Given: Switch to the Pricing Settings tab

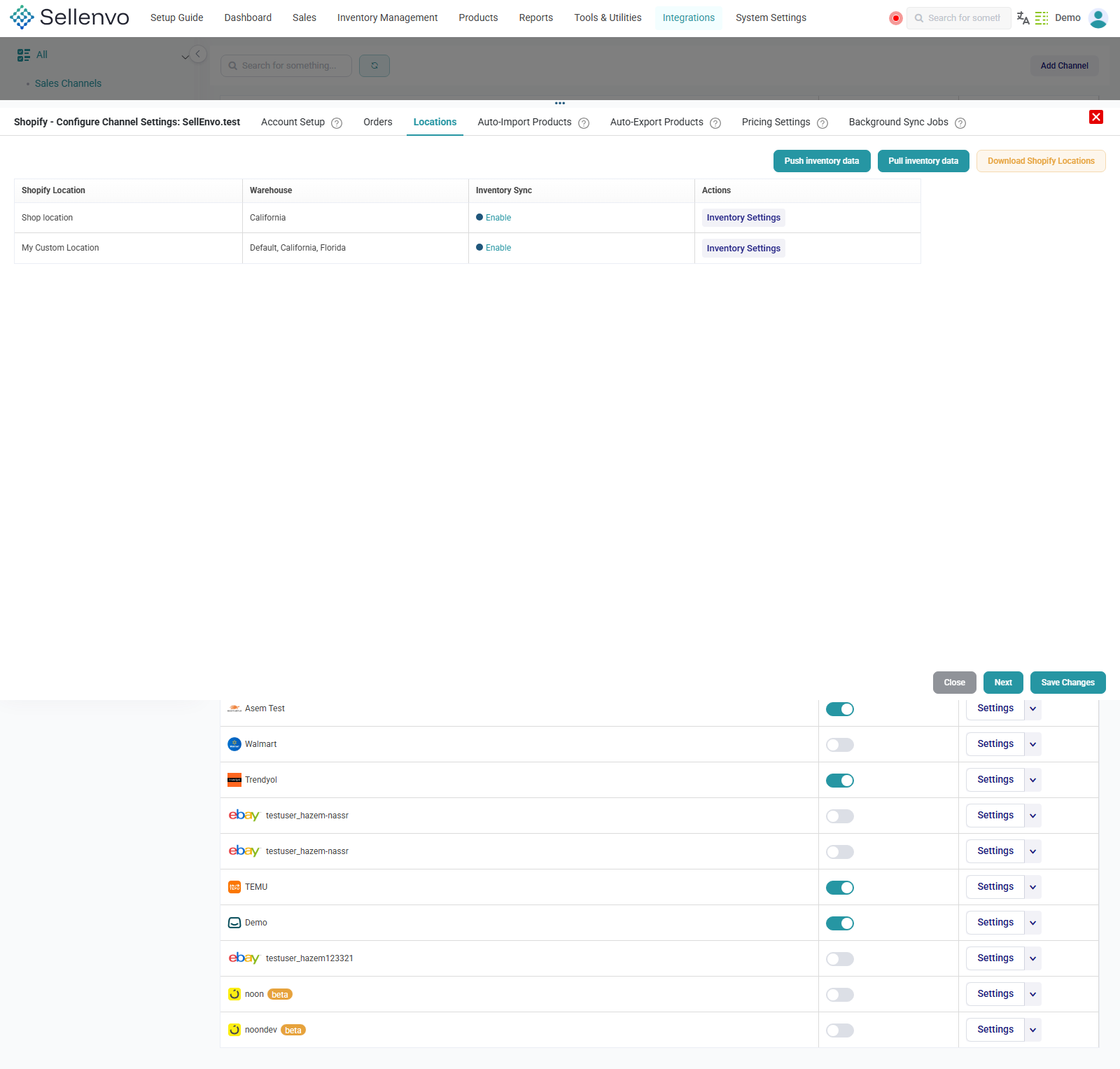Looking at the screenshot, I should (x=776, y=122).
